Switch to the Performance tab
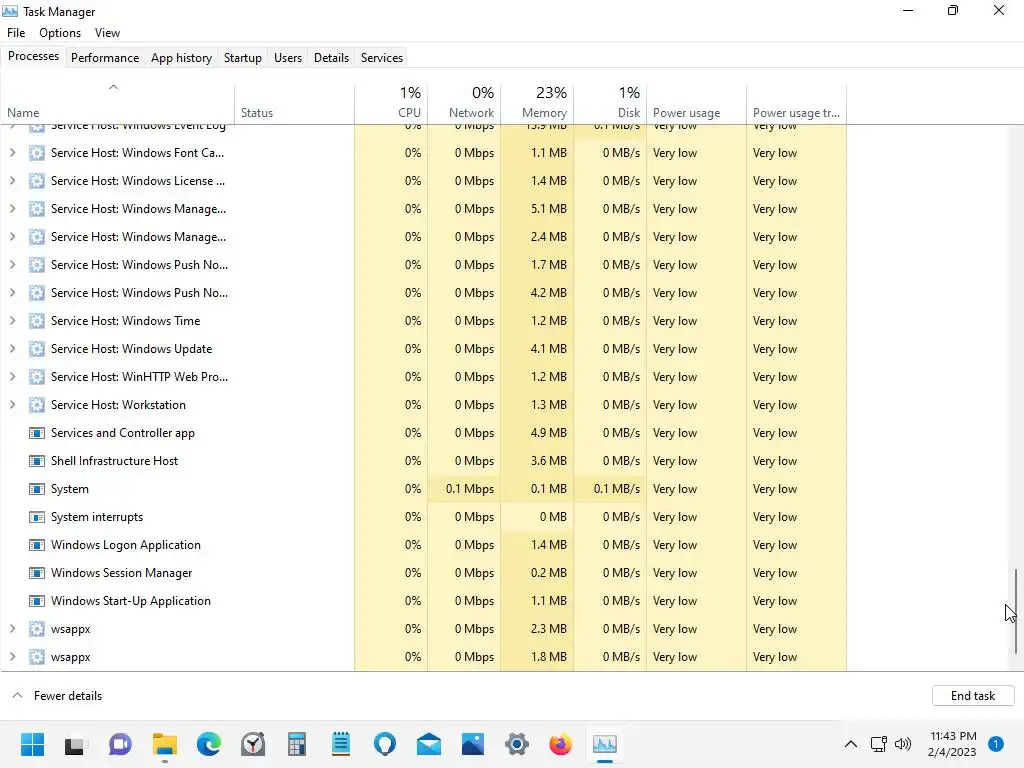1024x768 pixels. click(105, 57)
